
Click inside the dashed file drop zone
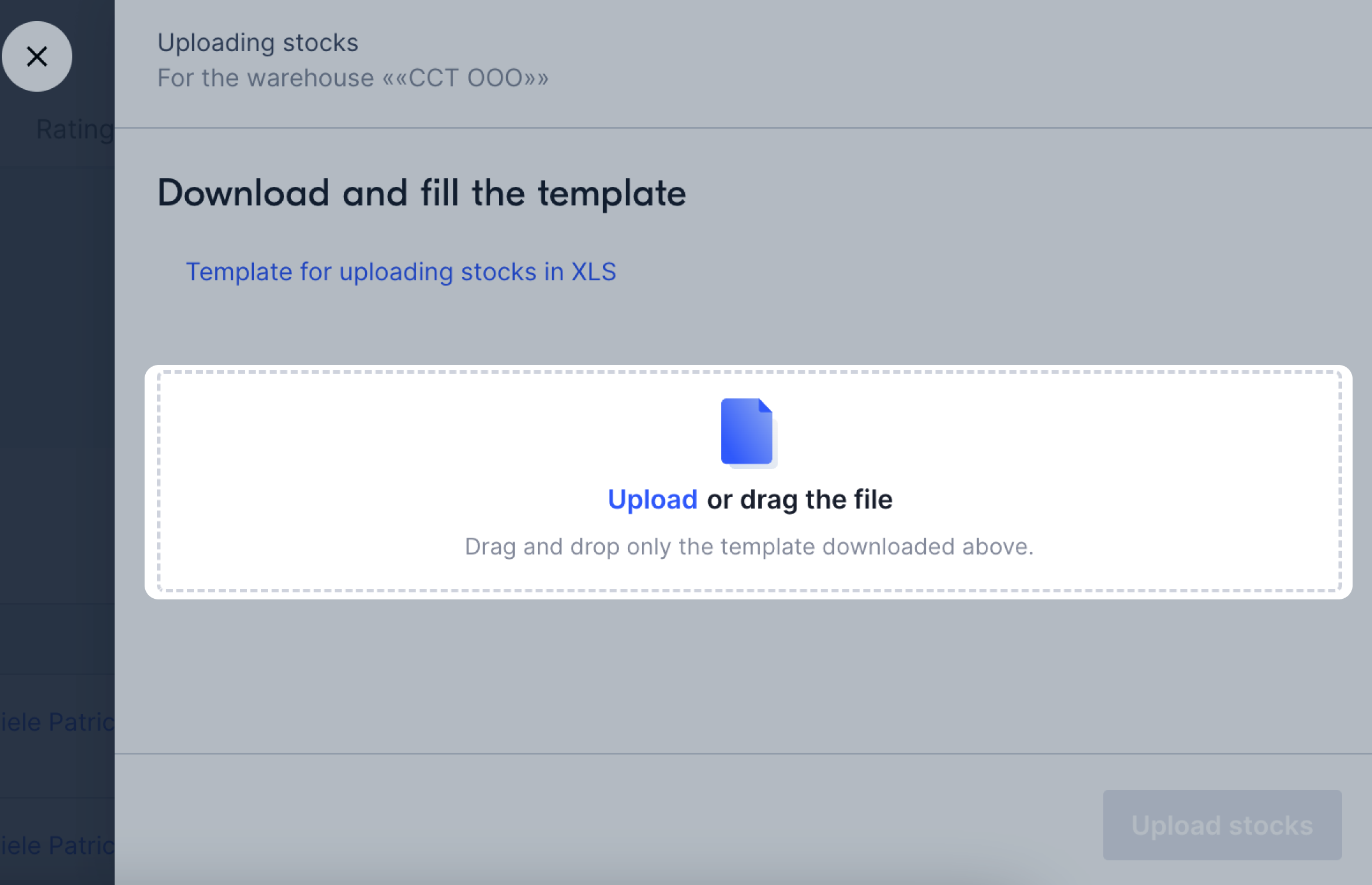coord(748,481)
